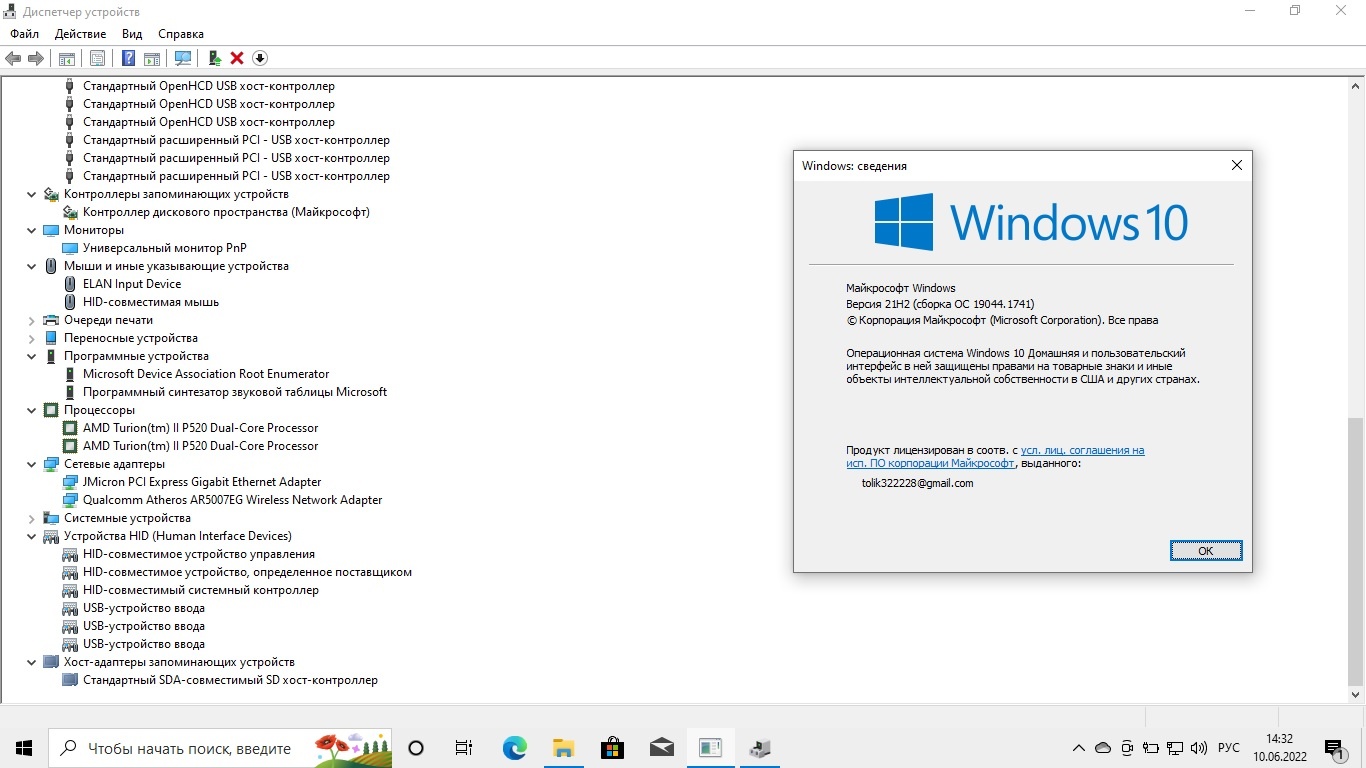
Task: Select Контроллер дискового пространства (Майкрософт)
Action: (226, 212)
